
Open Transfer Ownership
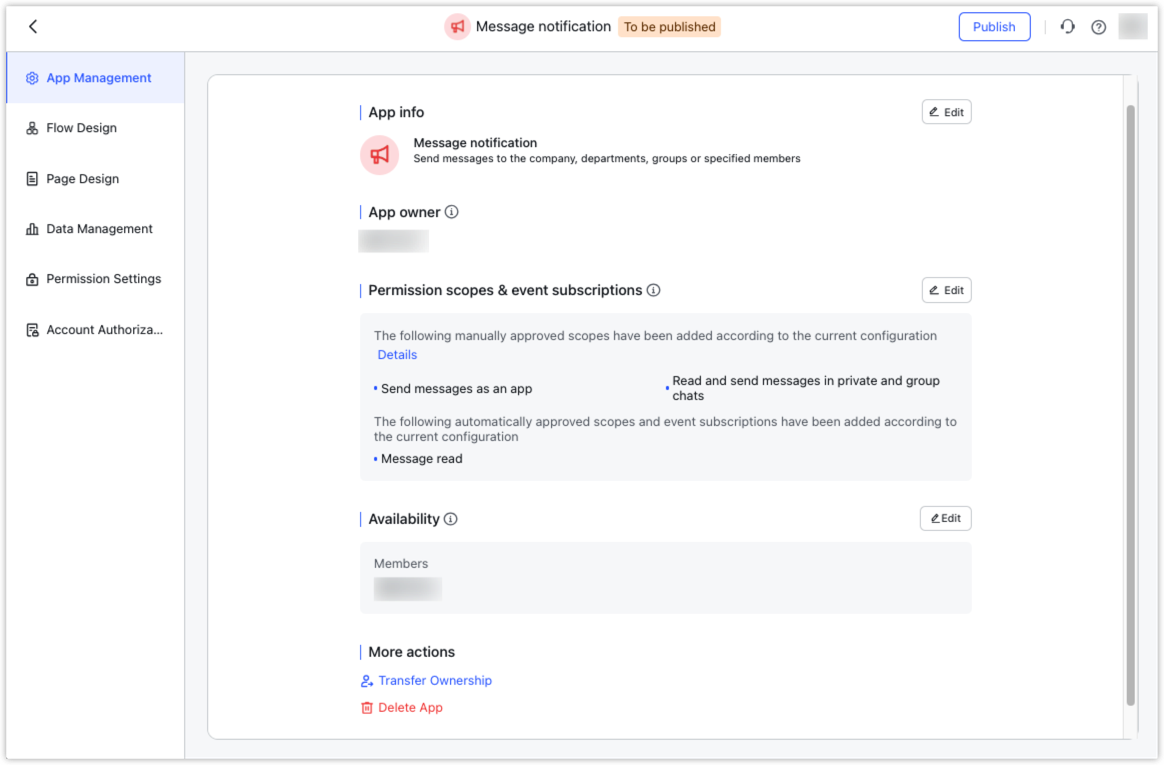pos(435,680)
